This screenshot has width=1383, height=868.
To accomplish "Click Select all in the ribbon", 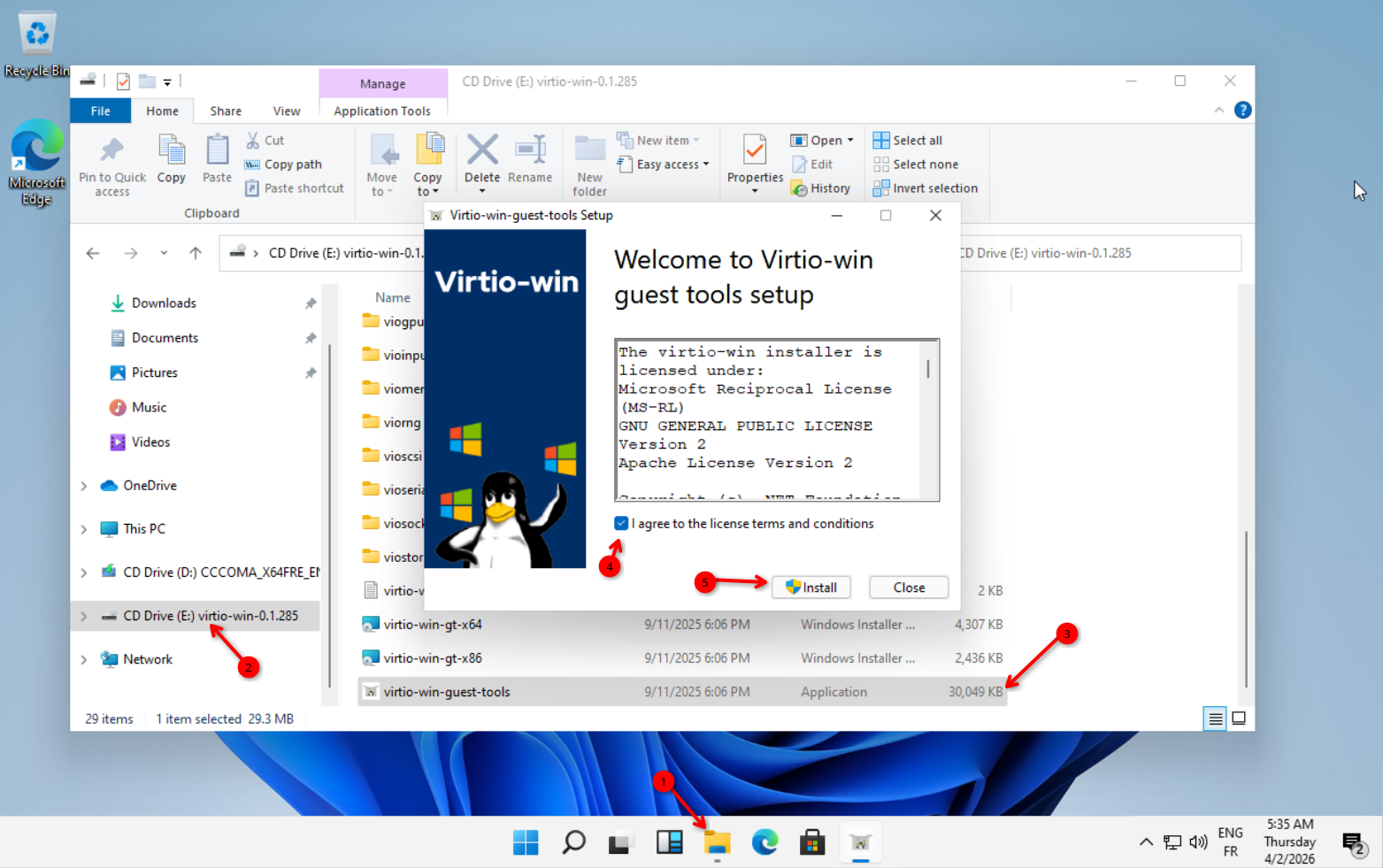I will [x=908, y=141].
